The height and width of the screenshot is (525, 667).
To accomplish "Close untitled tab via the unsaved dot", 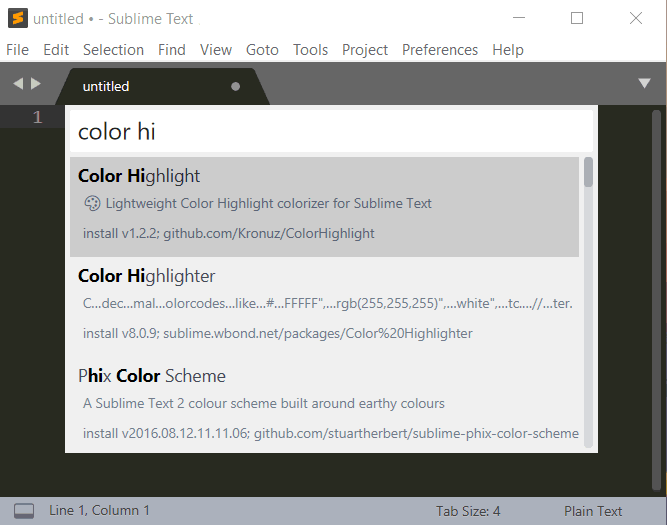I will tap(236, 86).
